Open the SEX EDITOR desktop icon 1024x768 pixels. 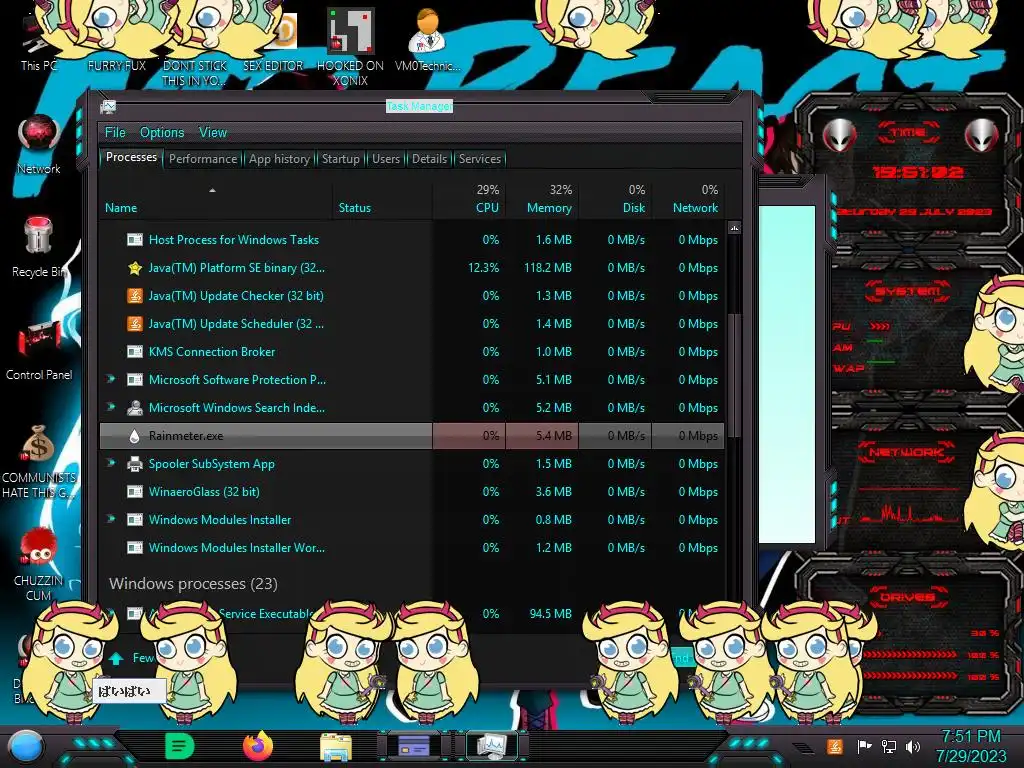273,43
